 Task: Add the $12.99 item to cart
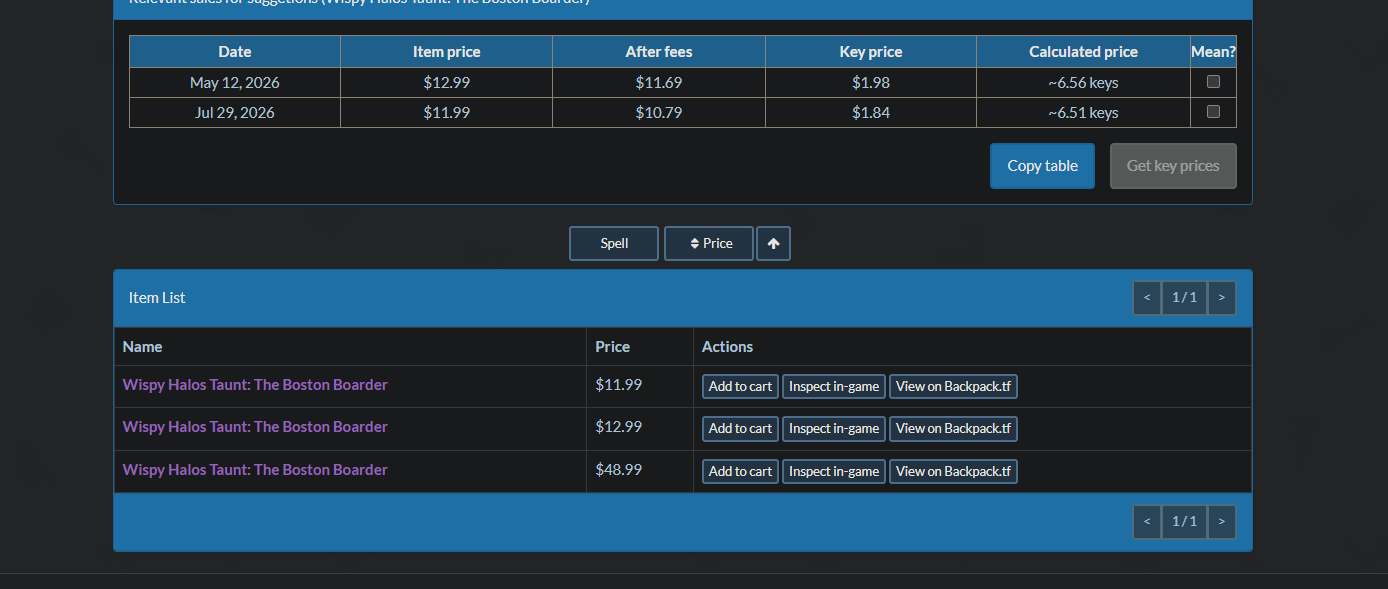740,428
